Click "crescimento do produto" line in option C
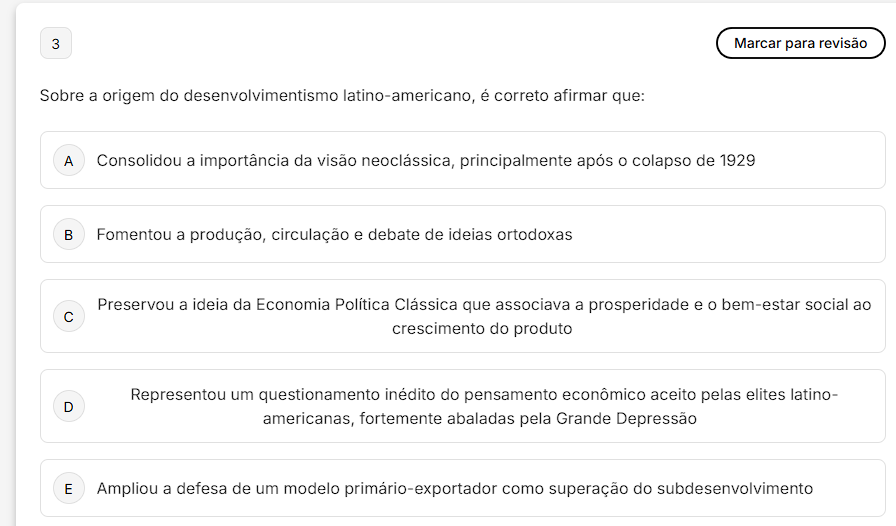This screenshot has height=526, width=896. click(x=482, y=329)
